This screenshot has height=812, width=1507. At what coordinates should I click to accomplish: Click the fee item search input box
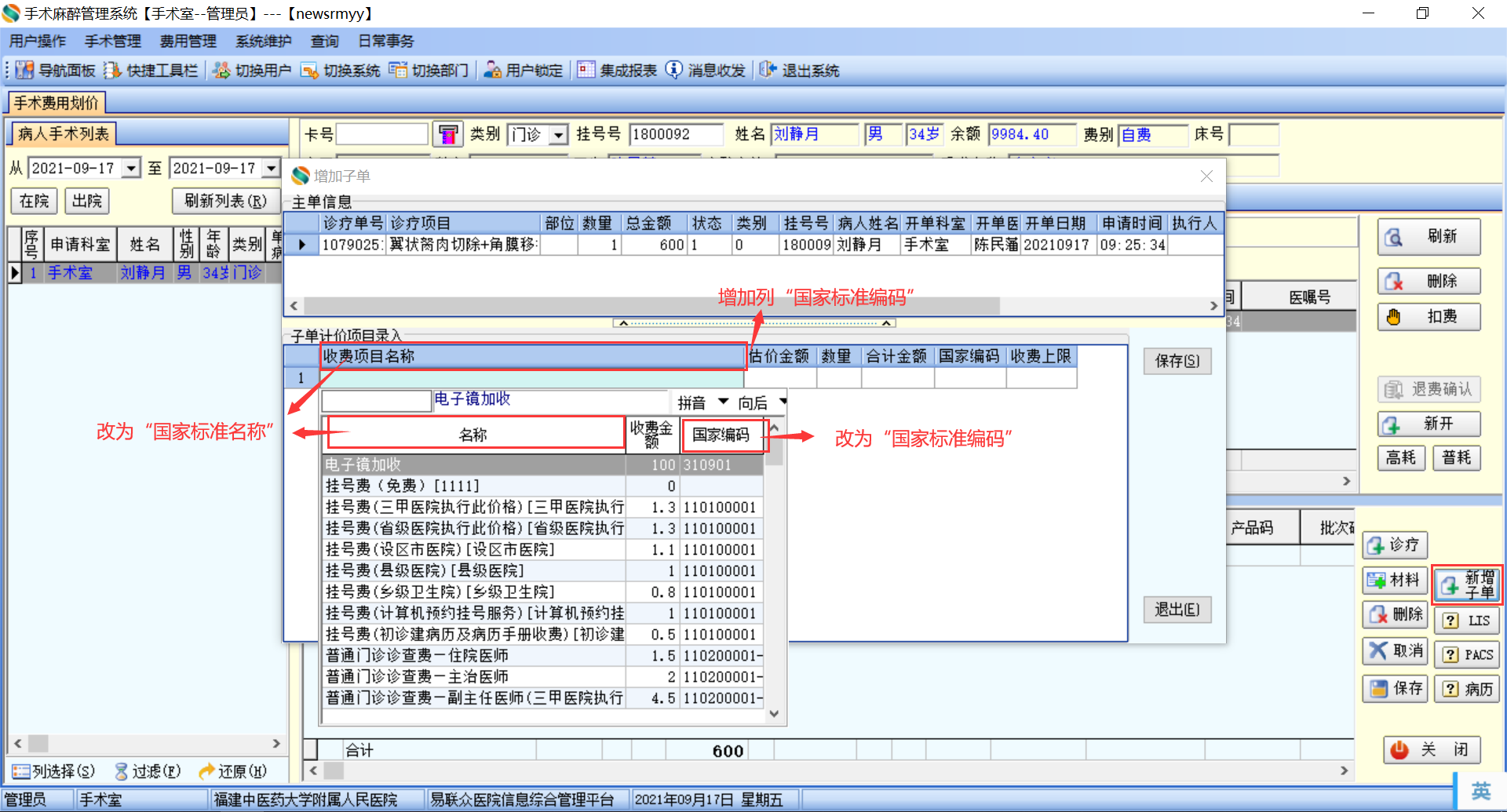(377, 401)
